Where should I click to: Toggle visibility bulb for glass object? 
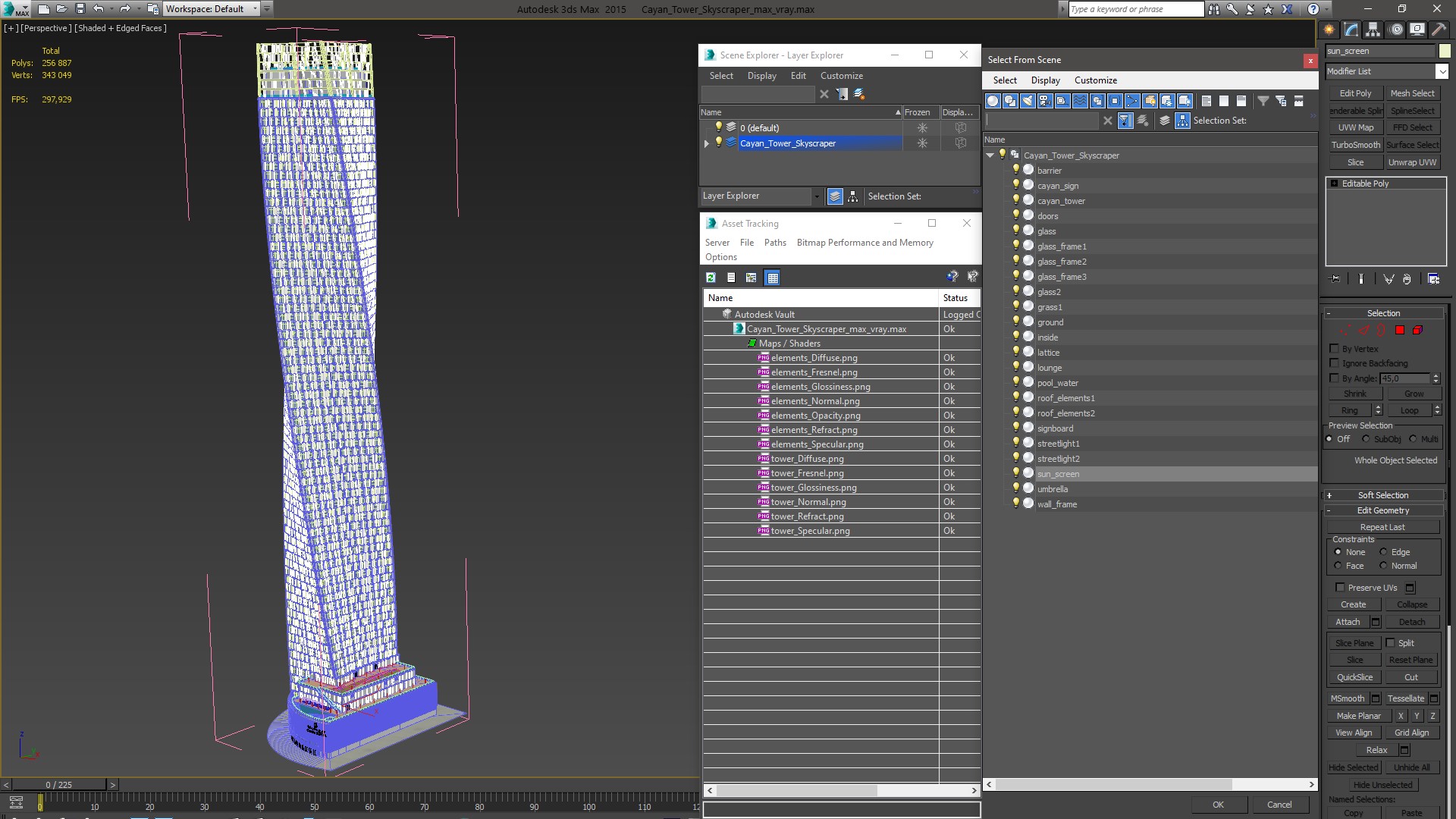(x=1016, y=231)
